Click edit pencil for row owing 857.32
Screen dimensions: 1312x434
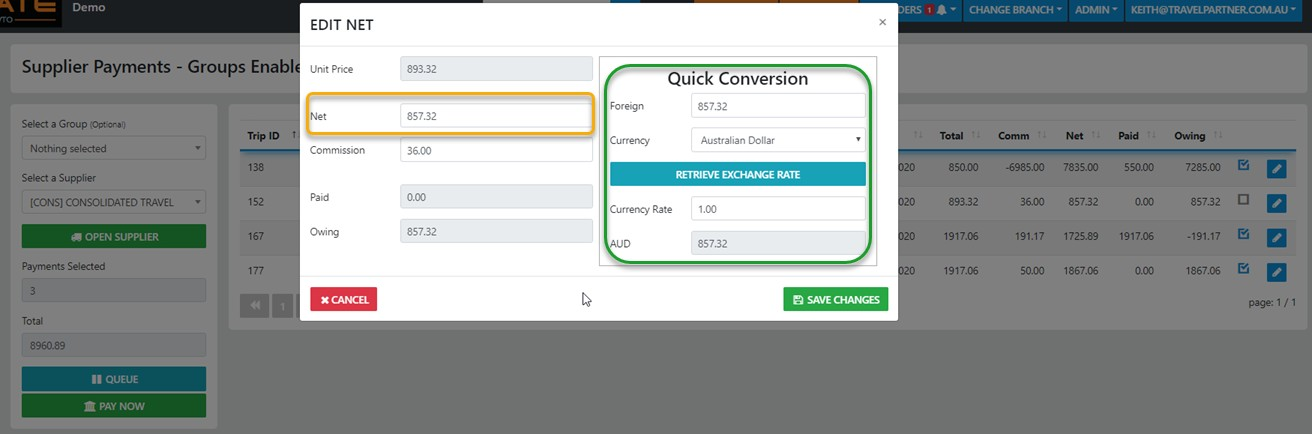pyautogui.click(x=1276, y=203)
